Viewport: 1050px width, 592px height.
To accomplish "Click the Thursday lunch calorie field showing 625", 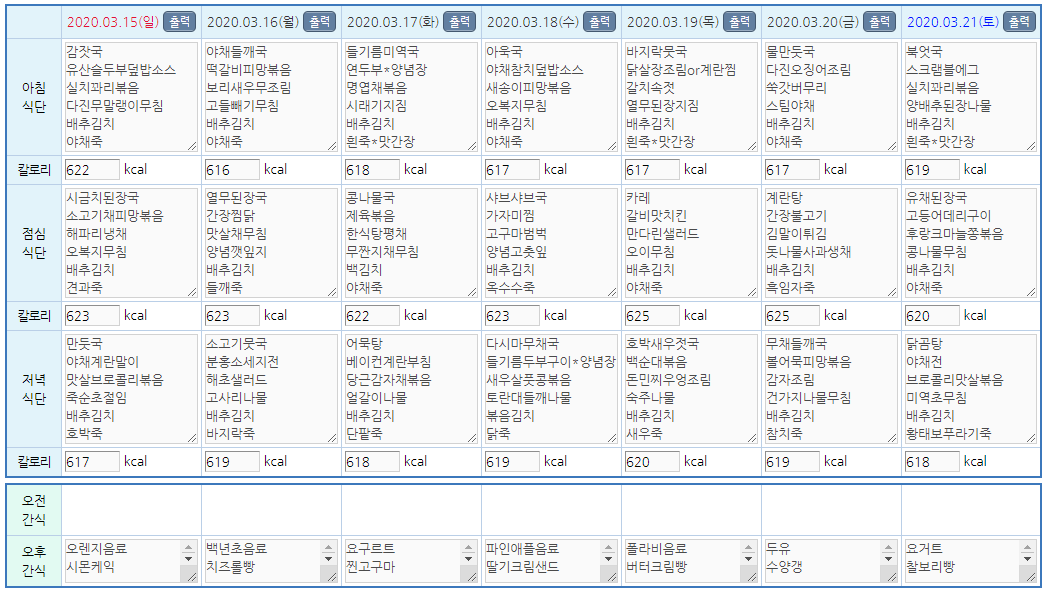I will [651, 316].
